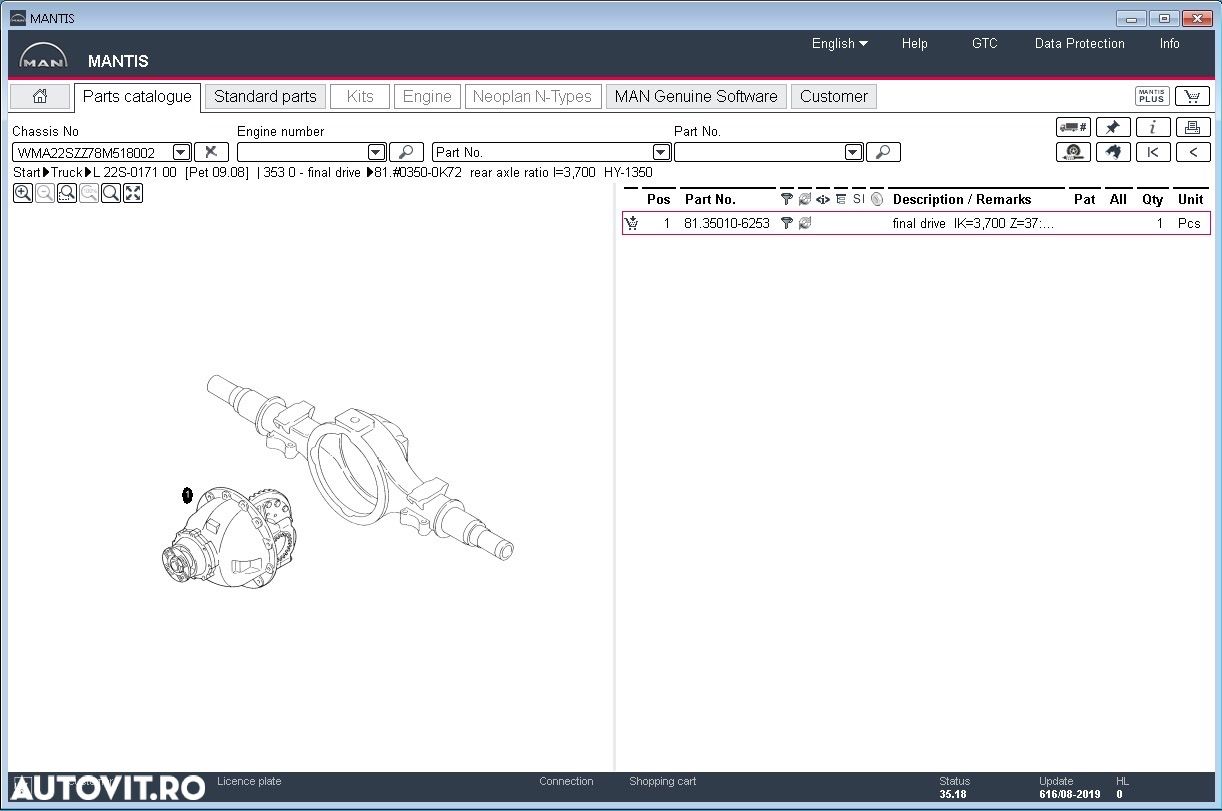Image resolution: width=1222 pixels, height=811 pixels.
Task: Open the Standard parts tab
Action: (265, 96)
